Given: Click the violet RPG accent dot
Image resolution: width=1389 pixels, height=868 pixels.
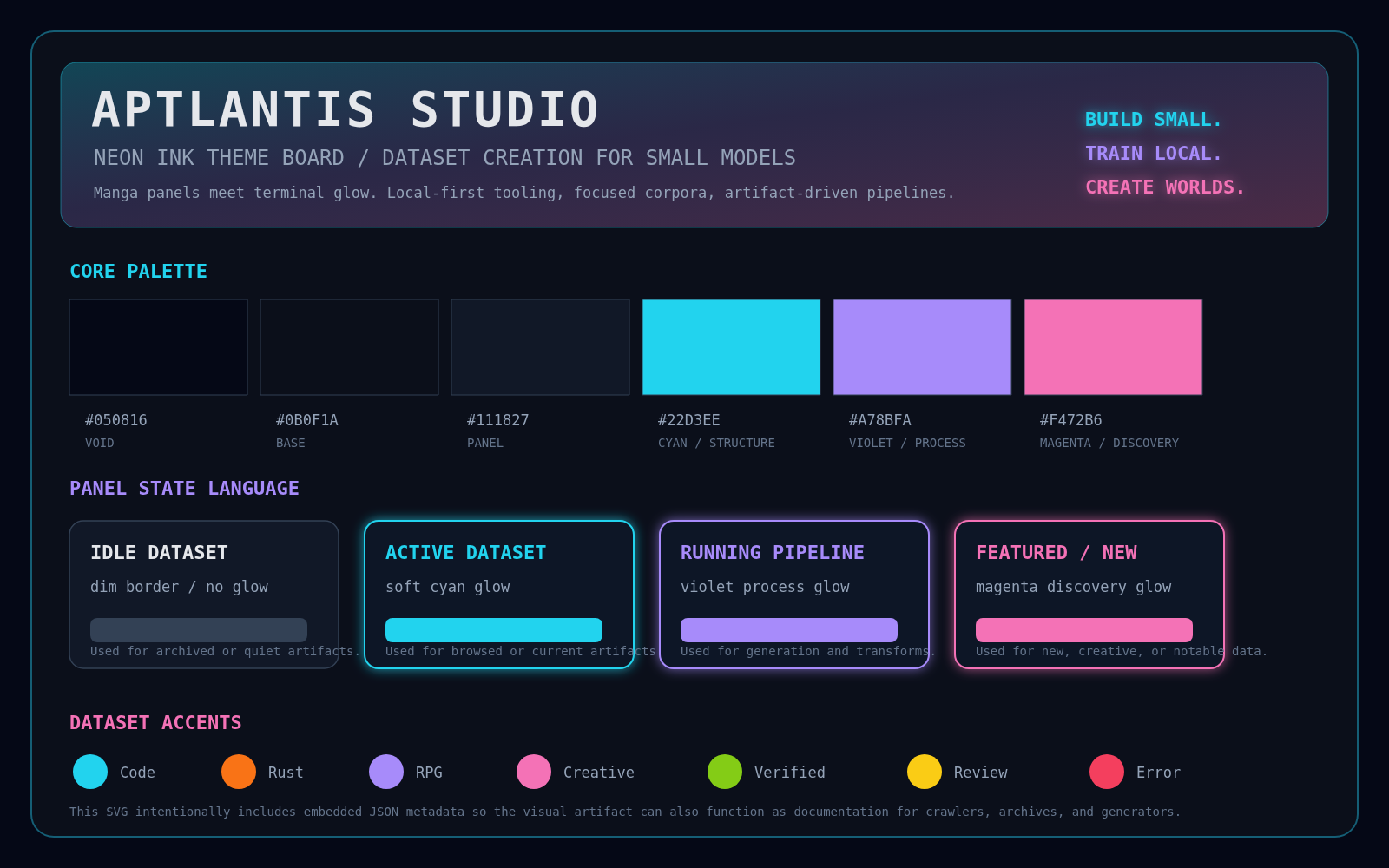Looking at the screenshot, I should pyautogui.click(x=386, y=772).
